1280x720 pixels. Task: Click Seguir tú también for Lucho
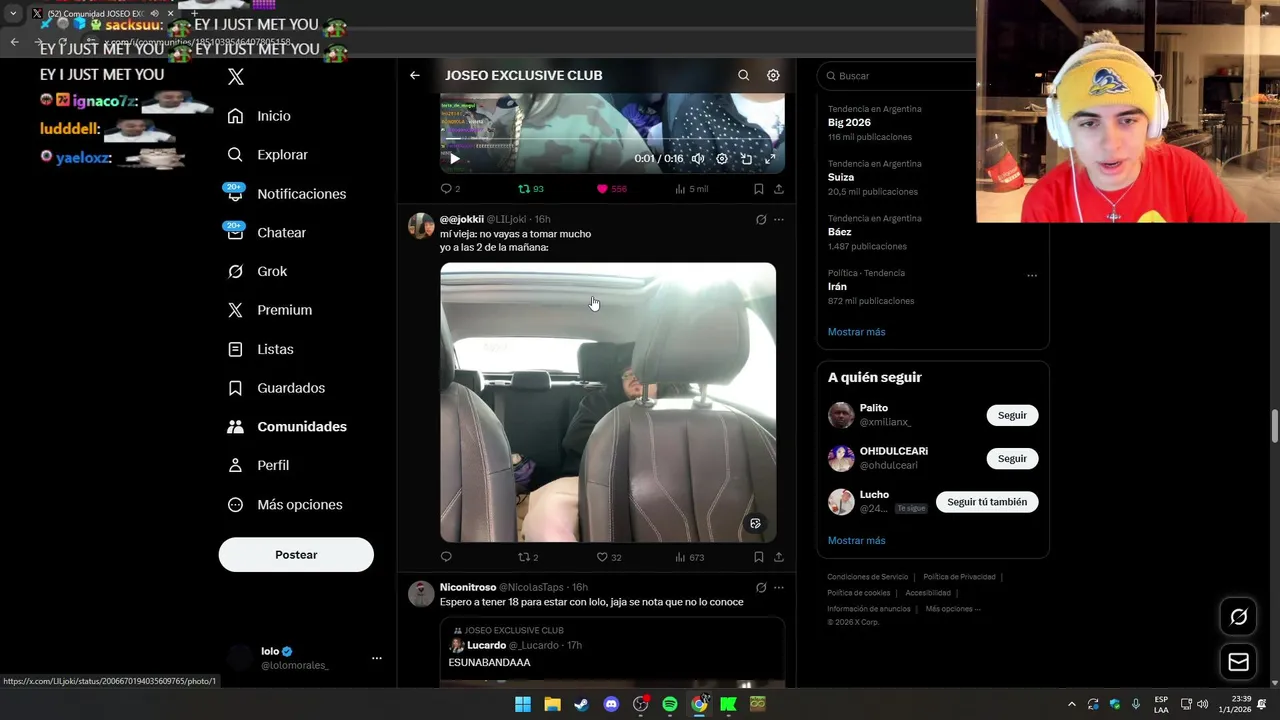pyautogui.click(x=987, y=502)
